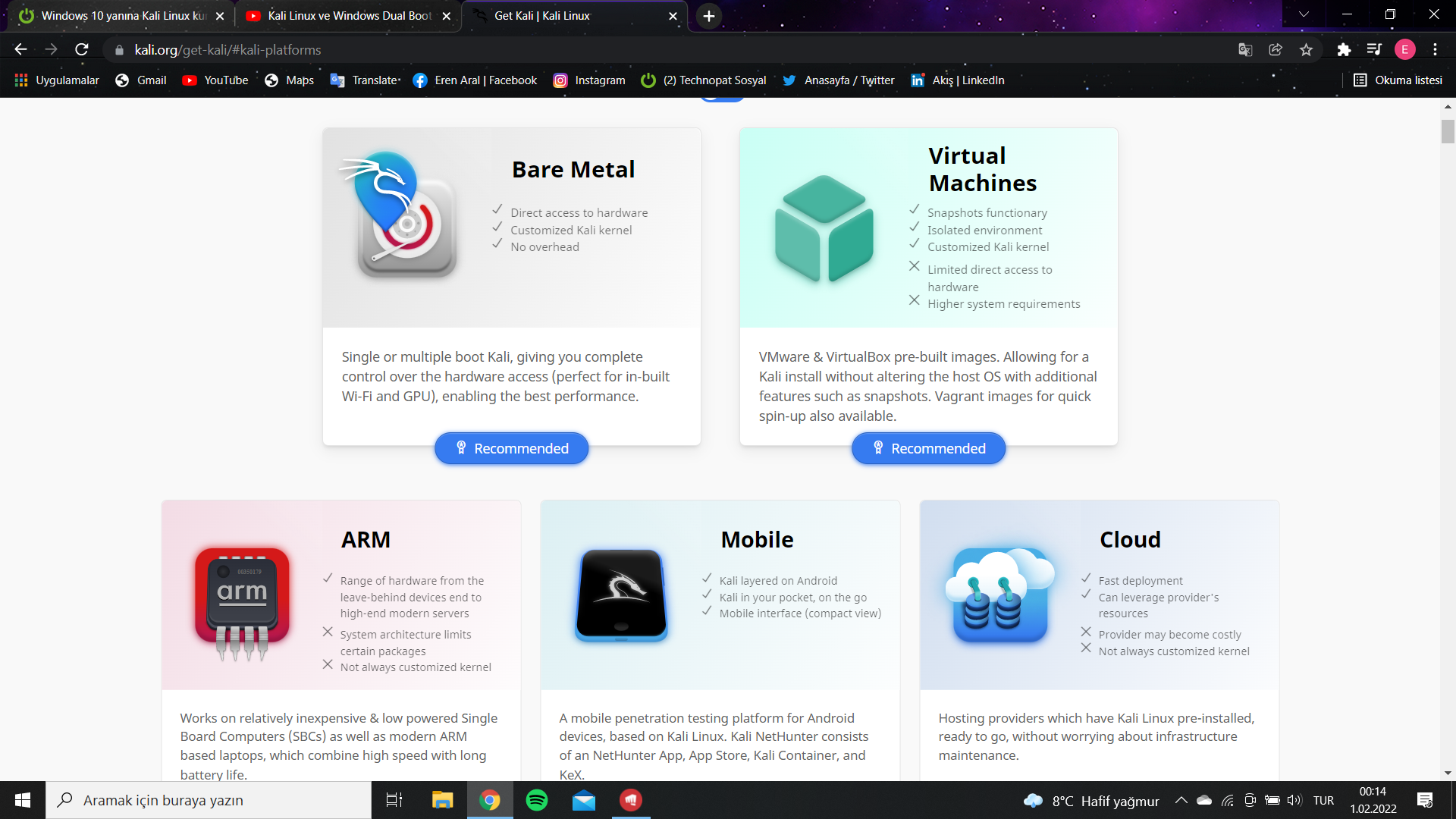Open the media control playlist icon
This screenshot has width=1456, height=819.
pyautogui.click(x=1374, y=50)
